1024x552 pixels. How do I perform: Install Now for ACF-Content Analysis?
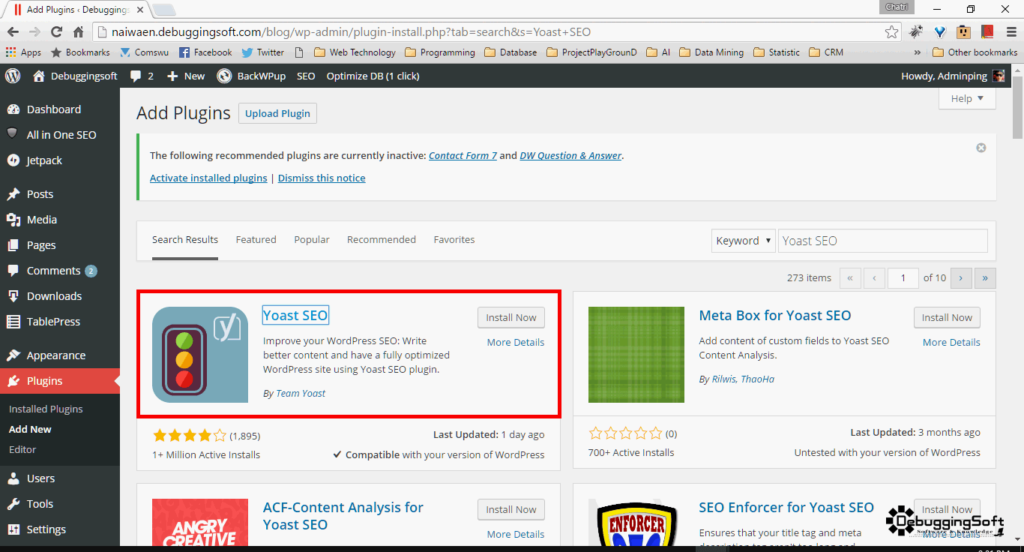tap(511, 510)
